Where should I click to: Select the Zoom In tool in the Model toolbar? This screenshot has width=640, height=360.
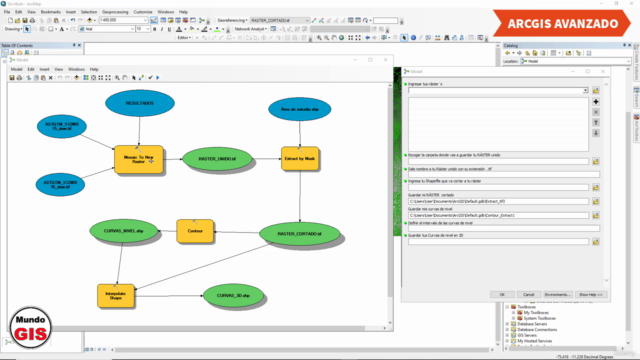point(117,78)
